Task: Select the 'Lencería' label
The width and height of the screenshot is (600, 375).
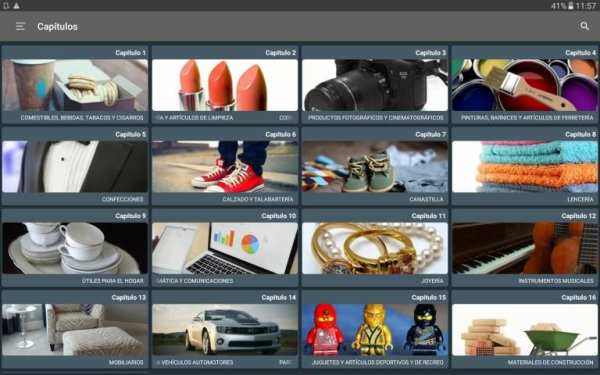Action: tap(580, 199)
